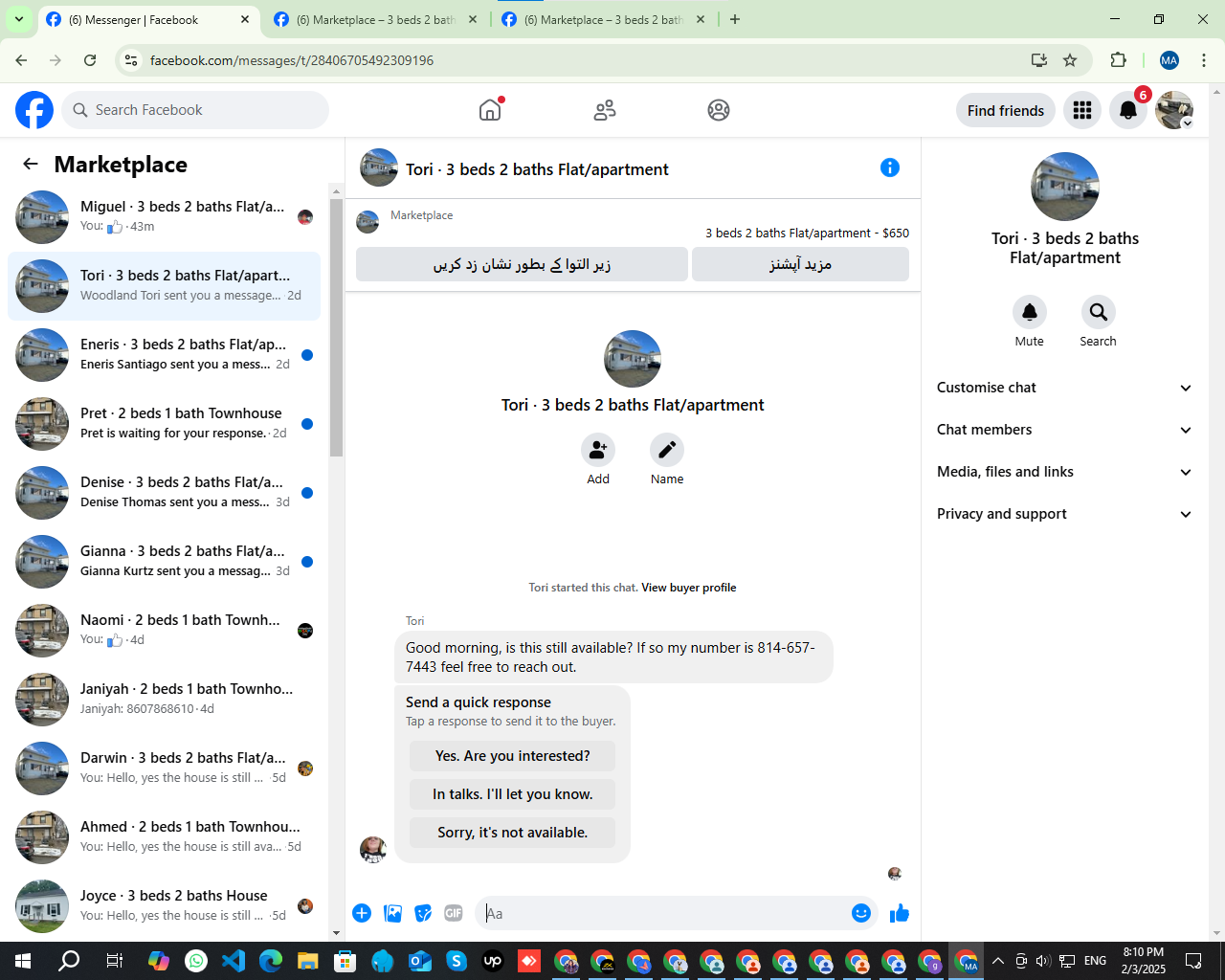Edit the chat name

[667, 450]
